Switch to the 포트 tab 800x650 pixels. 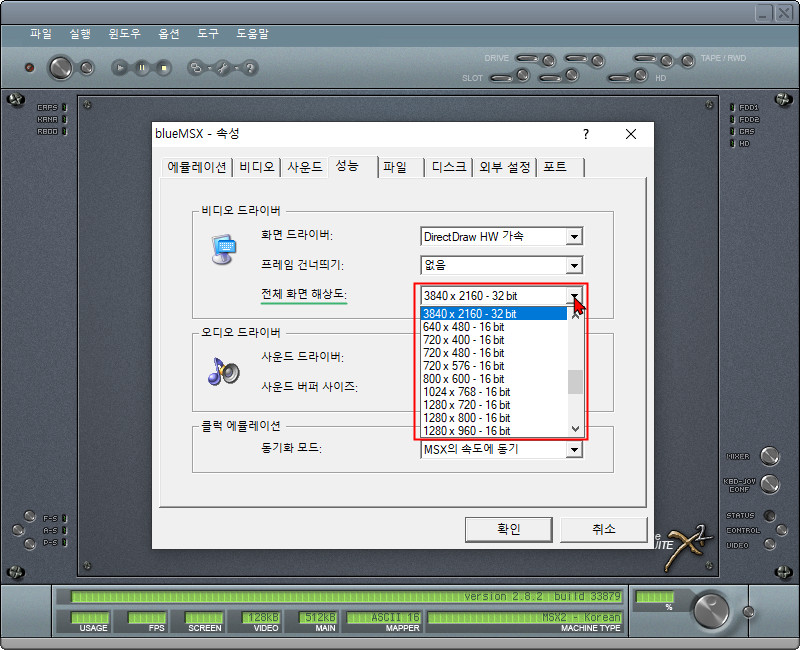pos(561,167)
